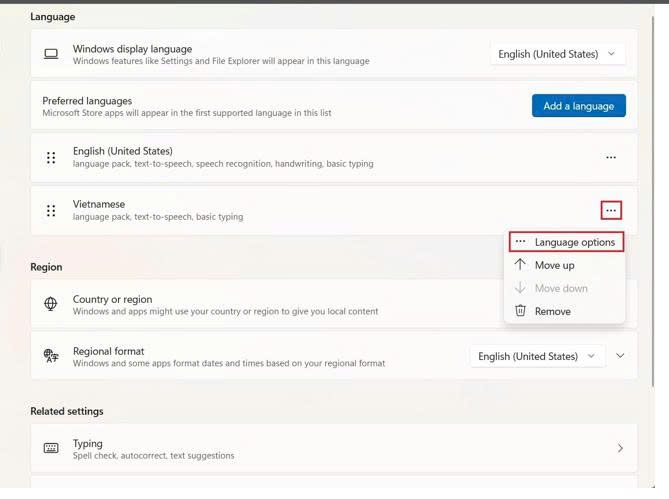Expand the Regional format section chevron
The image size is (669, 499).
click(x=620, y=356)
